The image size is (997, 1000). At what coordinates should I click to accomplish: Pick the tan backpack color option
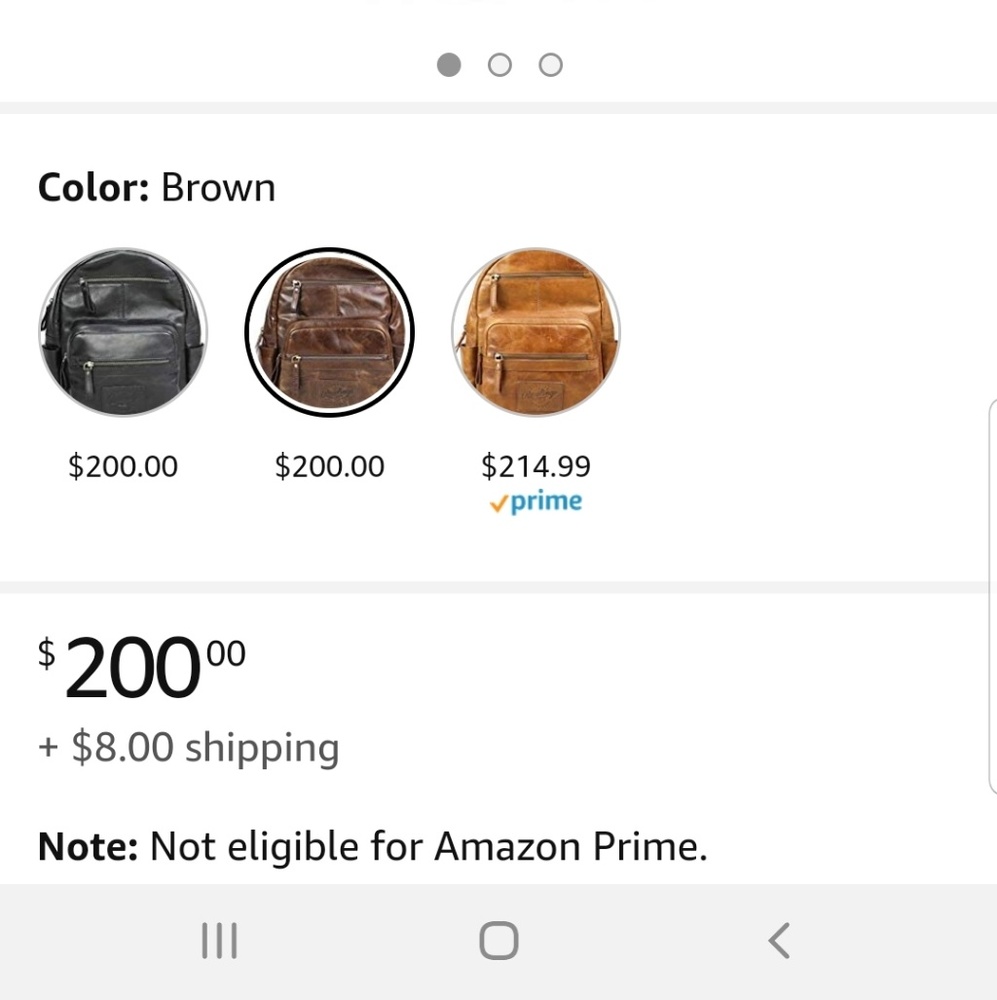(536, 332)
